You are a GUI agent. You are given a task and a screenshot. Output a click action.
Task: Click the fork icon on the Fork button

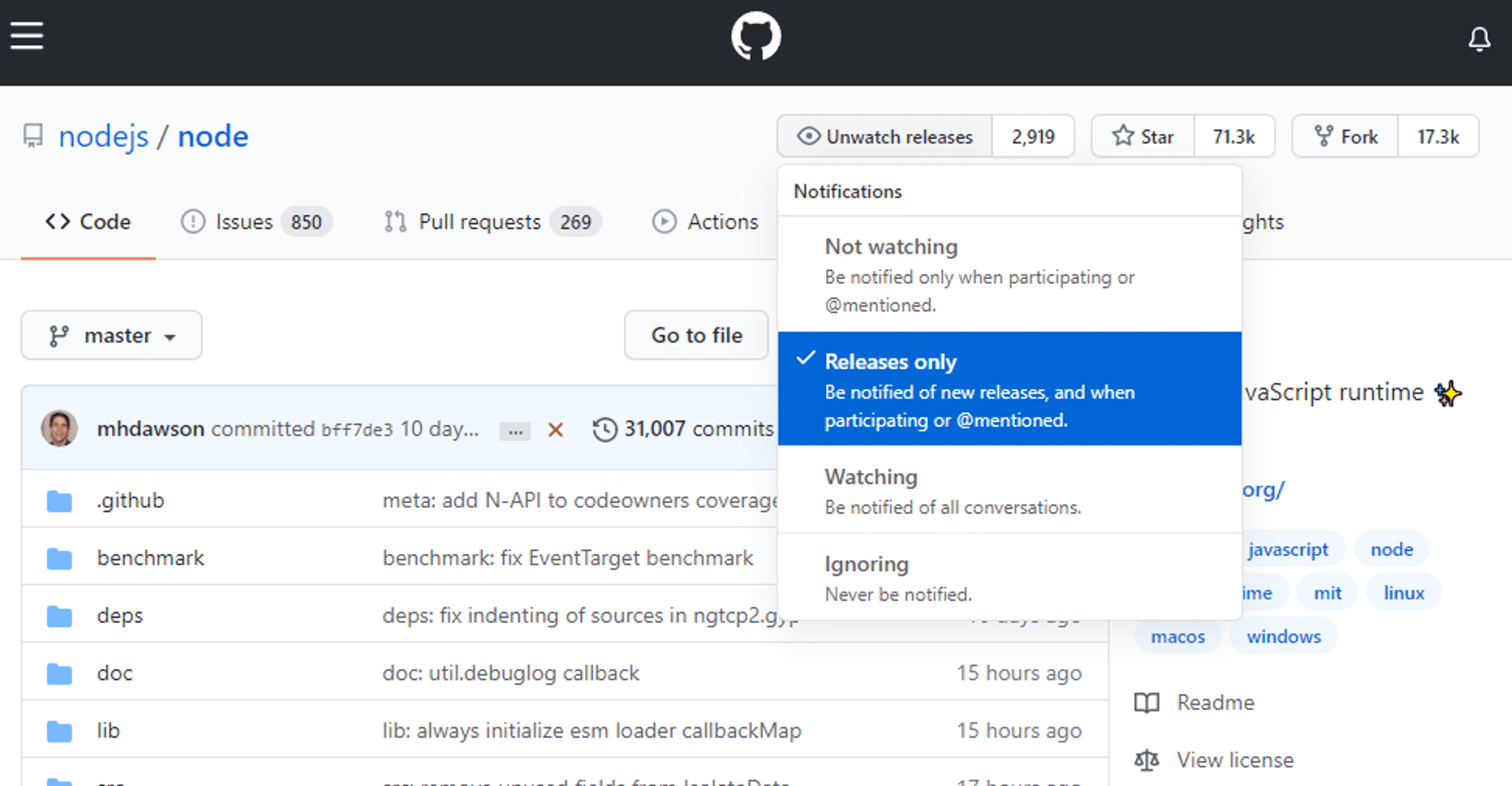[x=1325, y=135]
